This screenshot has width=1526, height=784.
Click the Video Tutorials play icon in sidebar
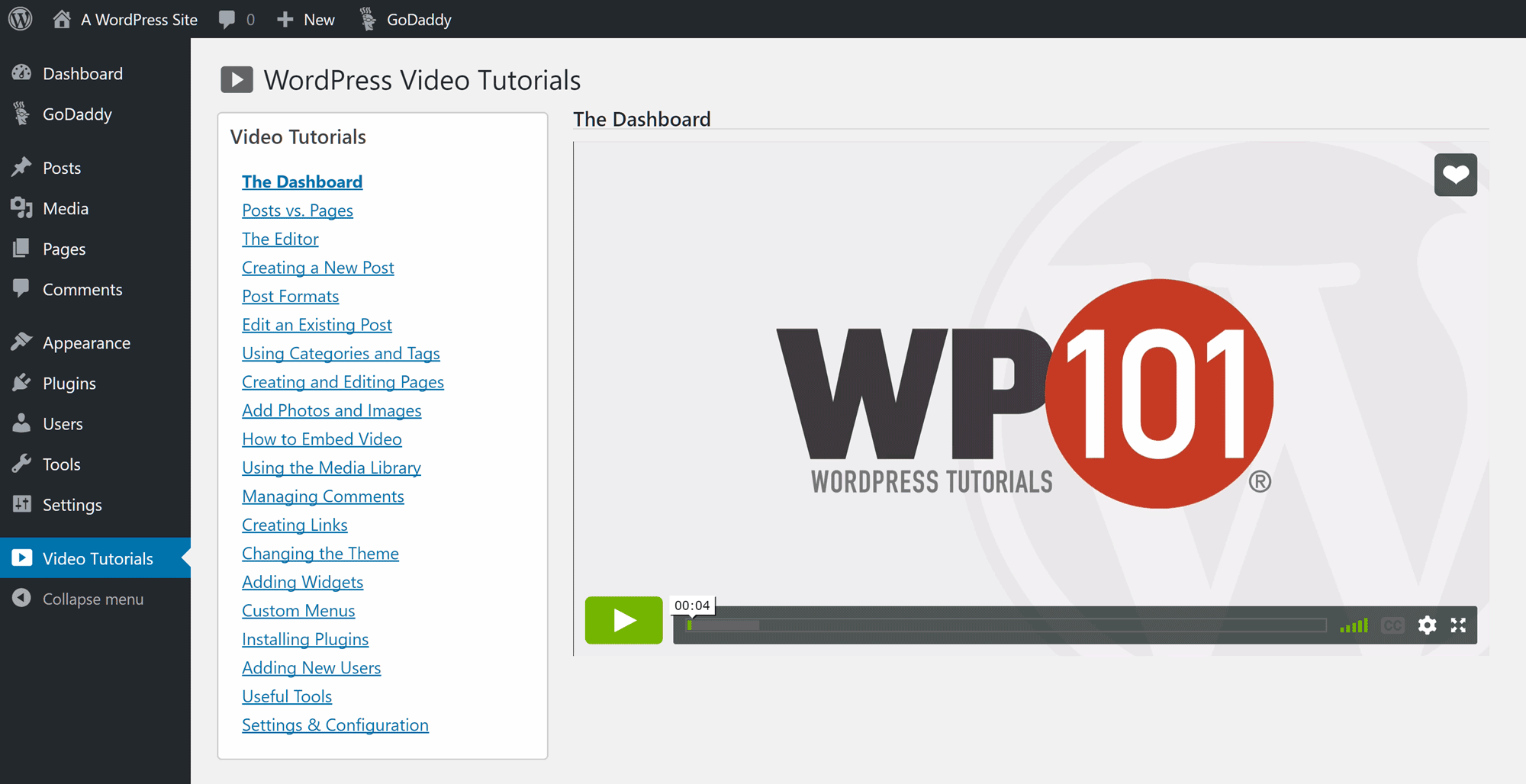tap(22, 558)
